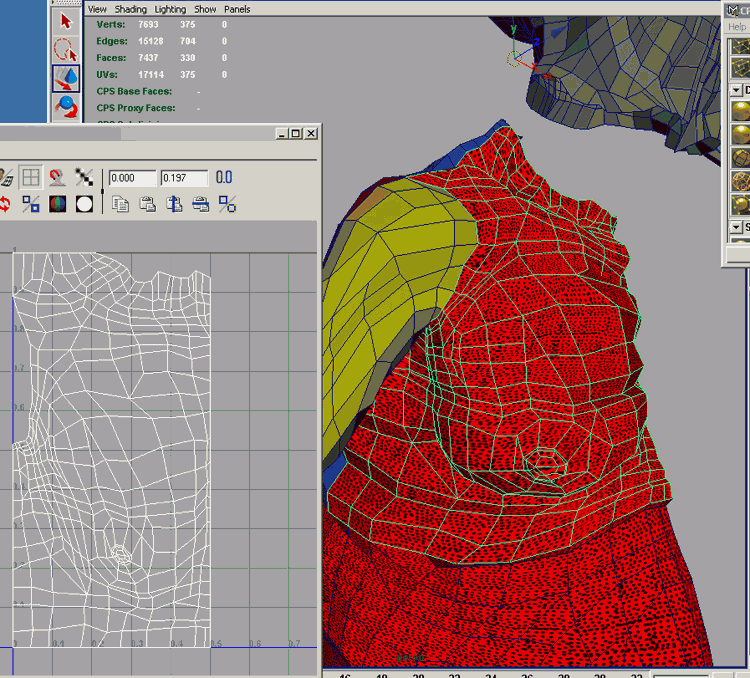Pick the Rotate tool in toolbox
Image resolution: width=750 pixels, height=678 pixels.
click(x=66, y=106)
